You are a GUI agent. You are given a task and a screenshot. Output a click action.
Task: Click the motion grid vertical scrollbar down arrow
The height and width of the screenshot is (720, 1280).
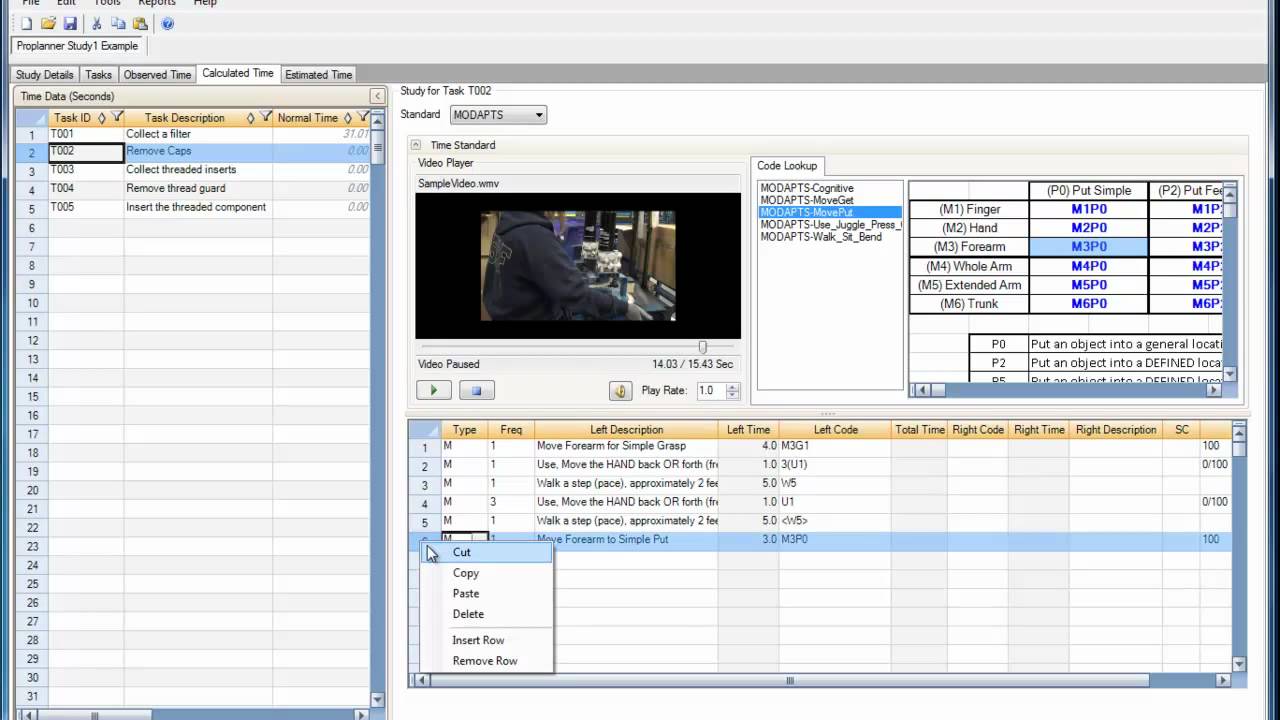click(1240, 664)
